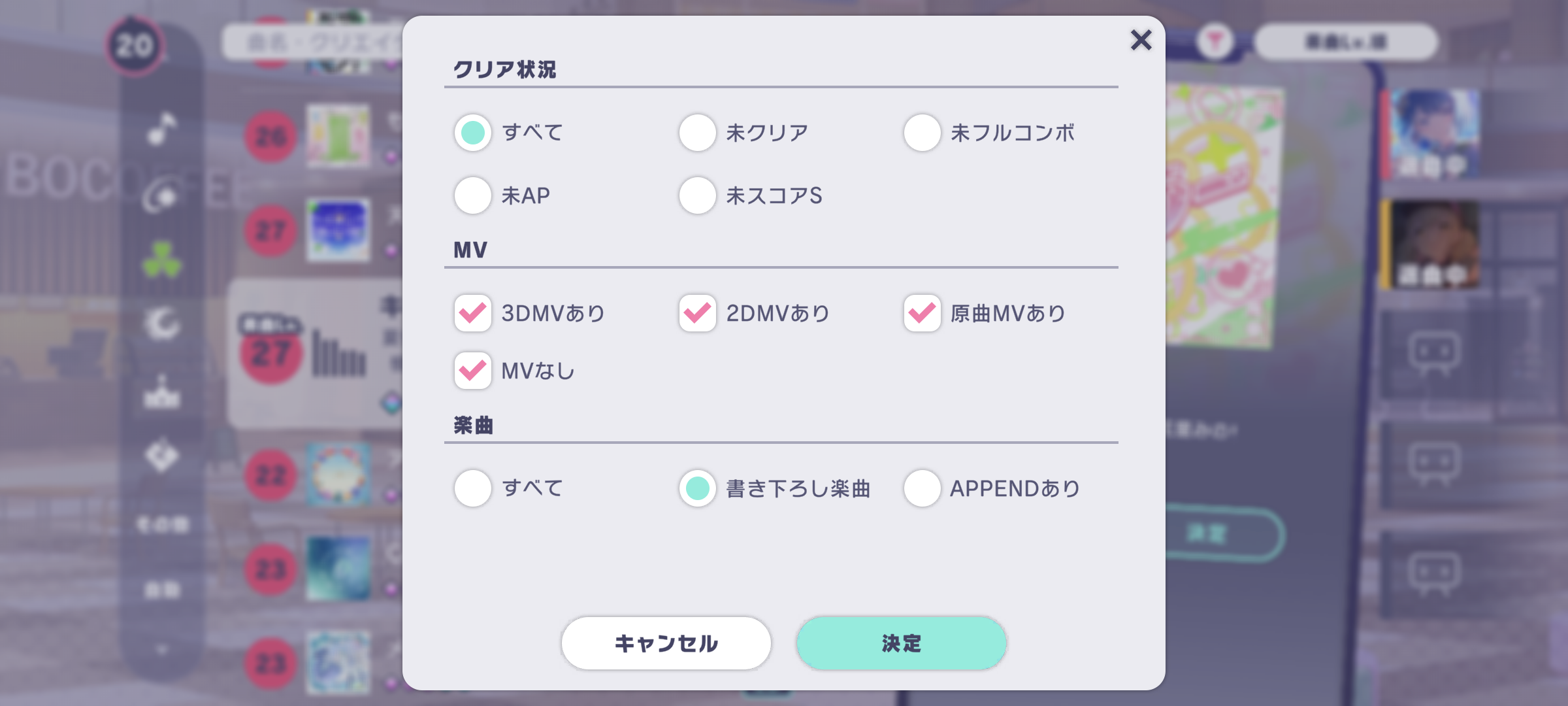The image size is (1568, 706).
Task: Select the 未AP radio option
Action: tap(473, 195)
